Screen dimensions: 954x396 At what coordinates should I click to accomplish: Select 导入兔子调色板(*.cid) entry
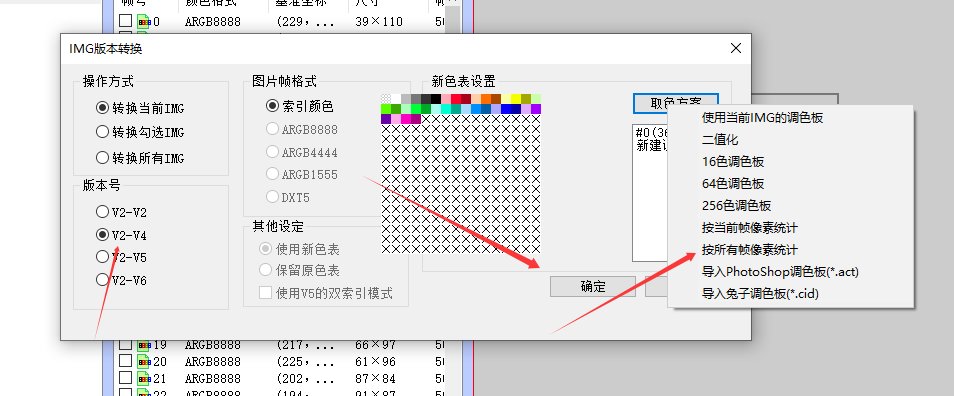pyautogui.click(x=790, y=294)
